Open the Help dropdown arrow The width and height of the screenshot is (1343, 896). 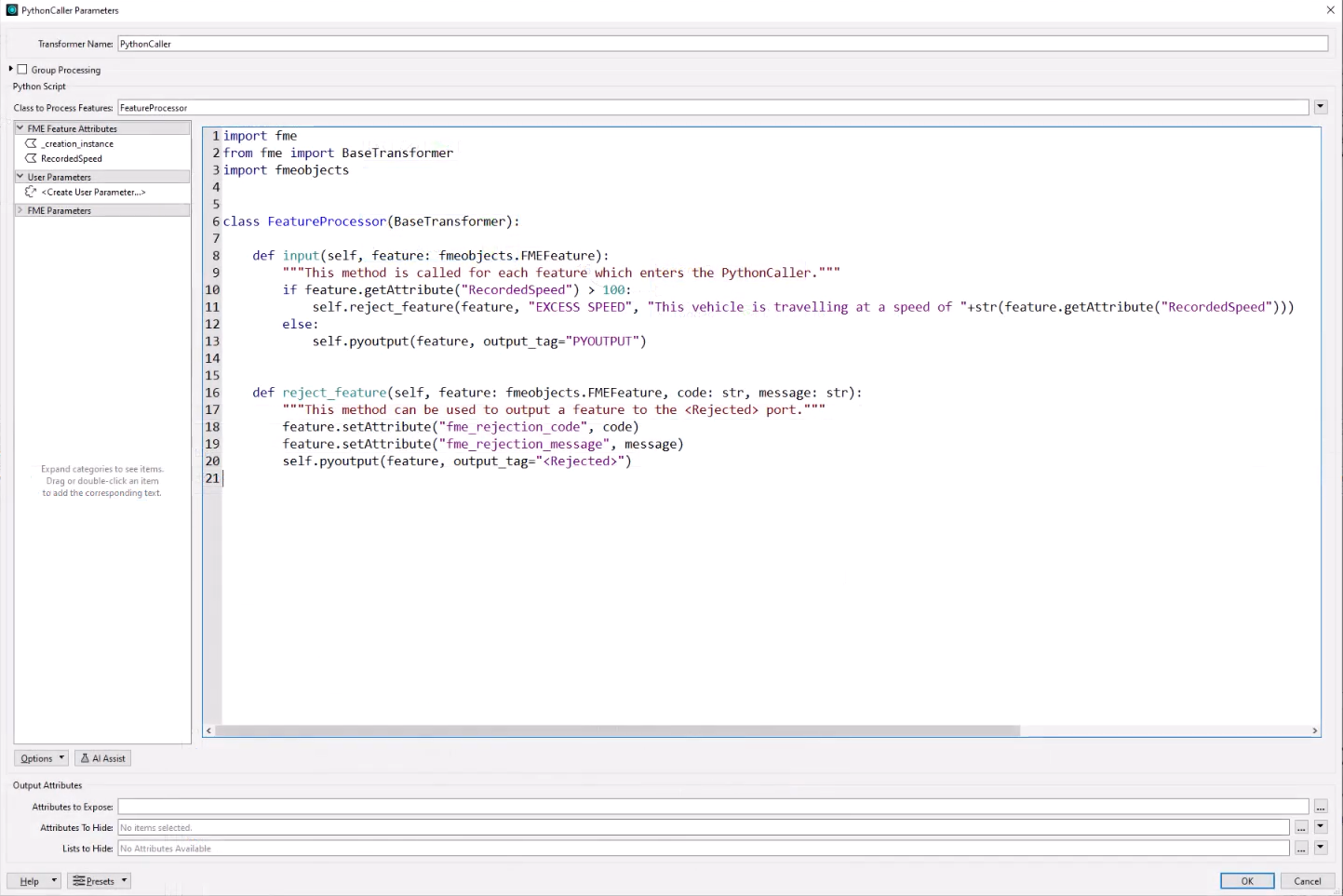pos(54,880)
